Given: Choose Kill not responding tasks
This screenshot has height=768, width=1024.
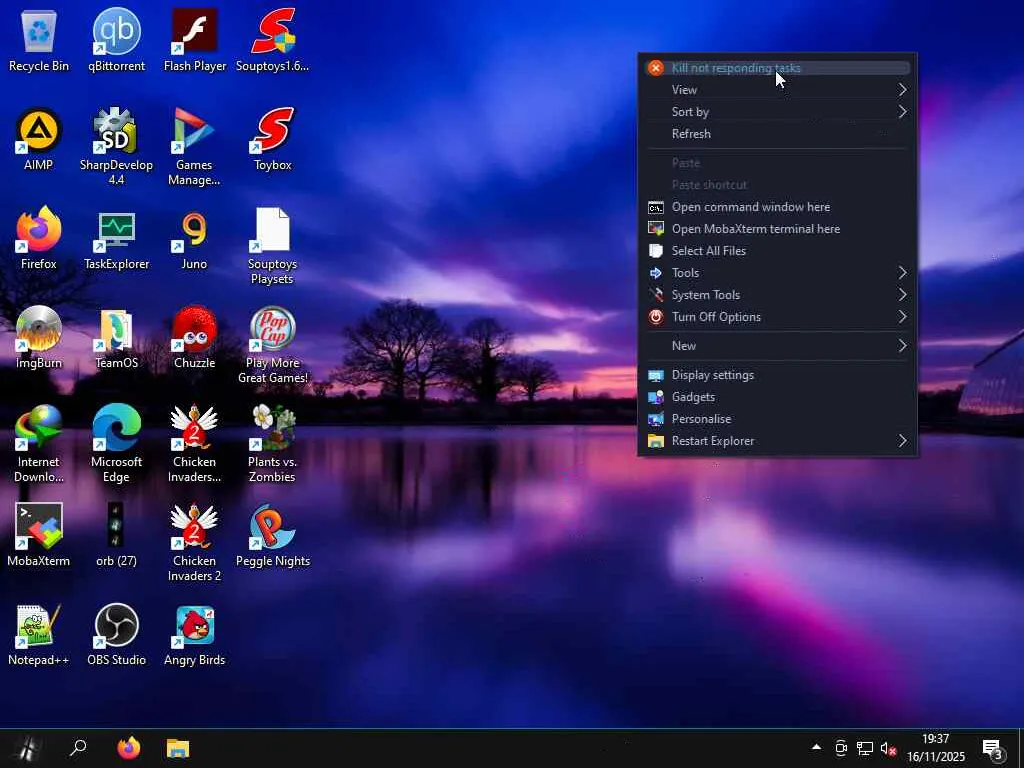Looking at the screenshot, I should tap(736, 68).
